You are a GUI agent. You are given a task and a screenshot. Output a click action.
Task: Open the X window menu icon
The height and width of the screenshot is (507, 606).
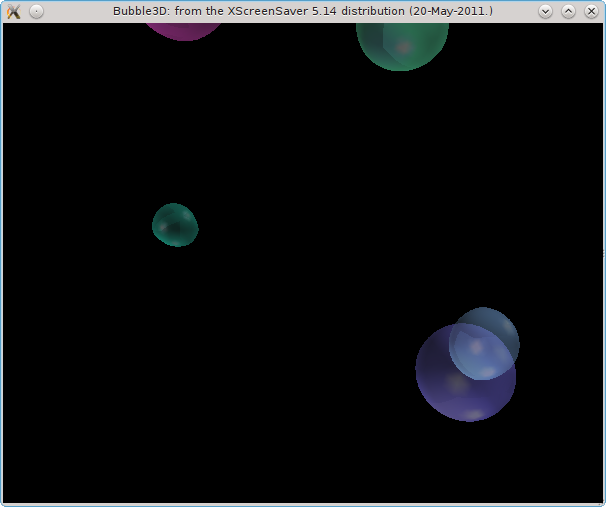point(13,11)
